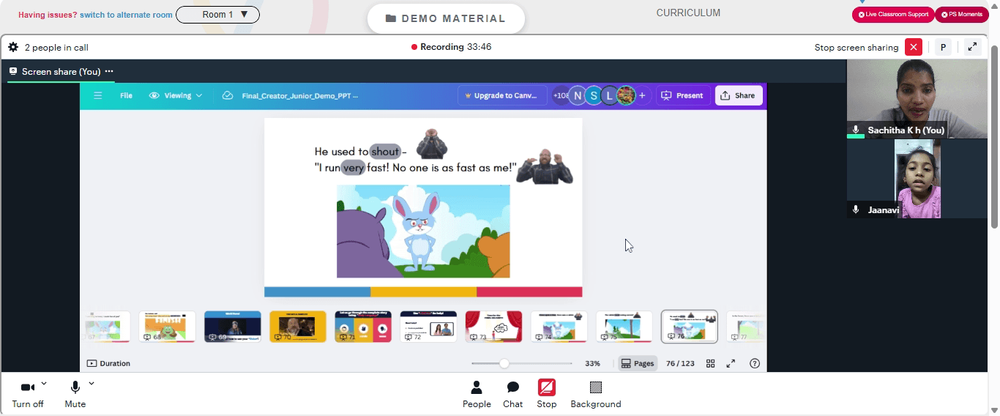This screenshot has width=1000, height=416.
Task: Select the current page 76 thumbnail
Action: (689, 327)
